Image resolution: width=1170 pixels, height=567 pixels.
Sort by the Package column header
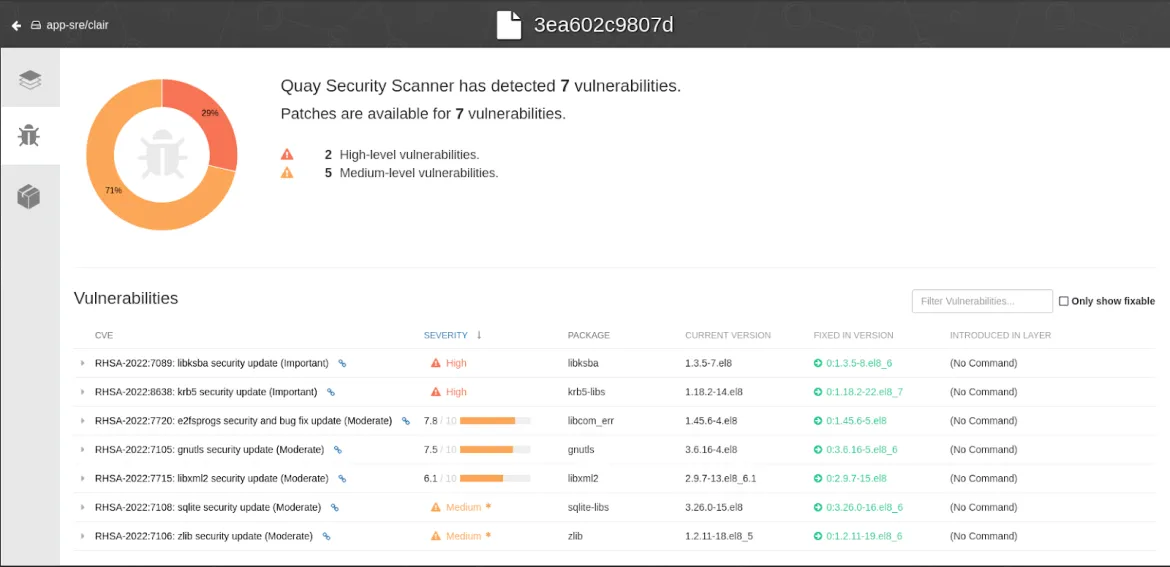pyautogui.click(x=588, y=335)
